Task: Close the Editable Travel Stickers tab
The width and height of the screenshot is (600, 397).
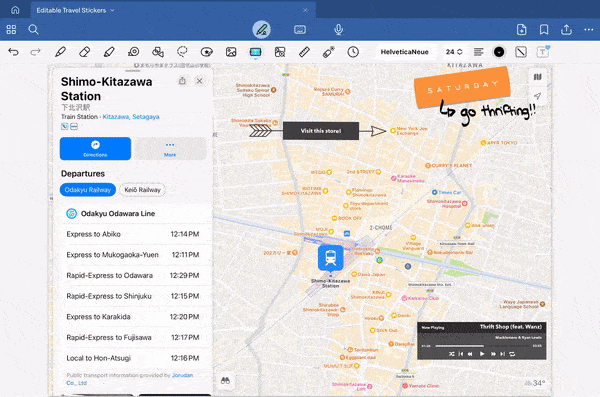Action: 305,10
